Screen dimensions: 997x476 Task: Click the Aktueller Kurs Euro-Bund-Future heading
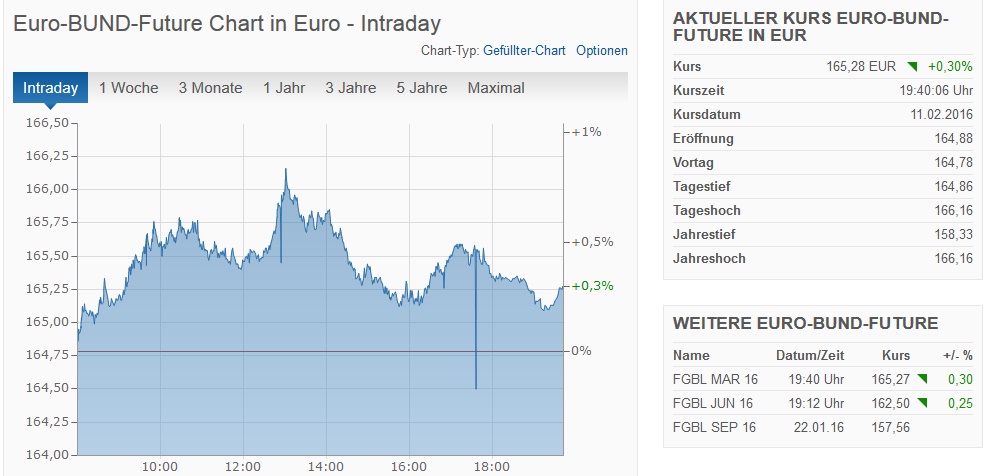(x=811, y=27)
